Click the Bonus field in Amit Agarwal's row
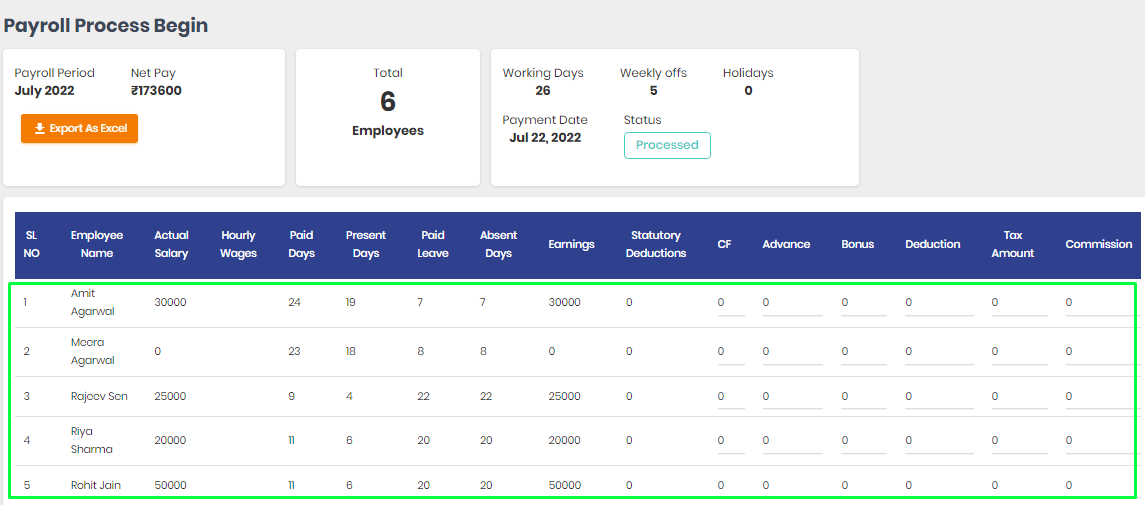Viewport: 1145px width, 505px height. pos(864,304)
